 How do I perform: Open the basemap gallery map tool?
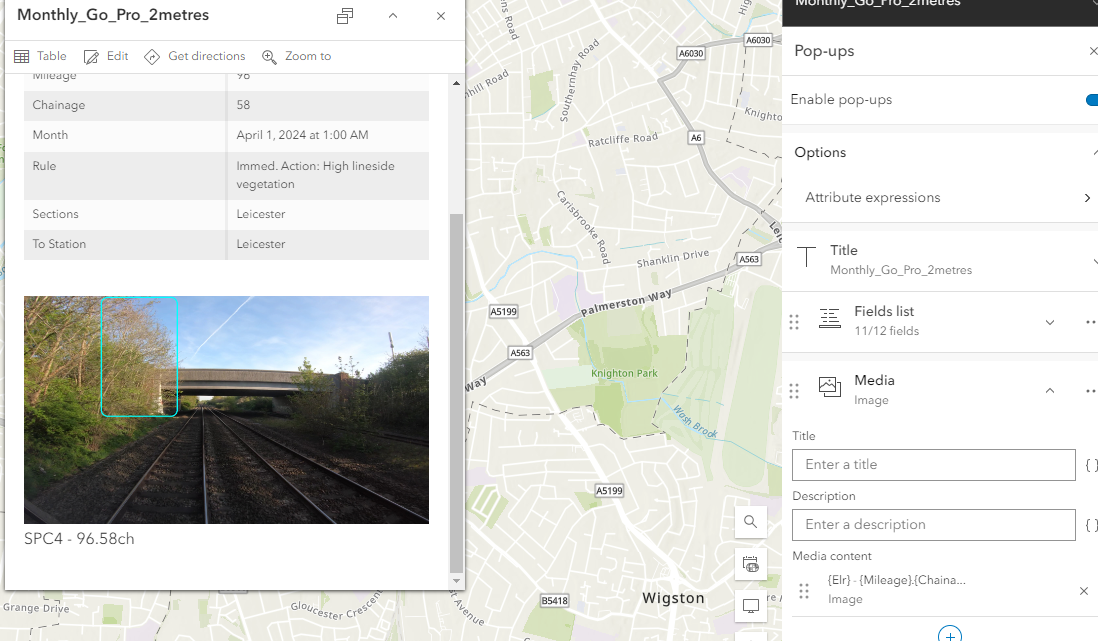[750, 564]
